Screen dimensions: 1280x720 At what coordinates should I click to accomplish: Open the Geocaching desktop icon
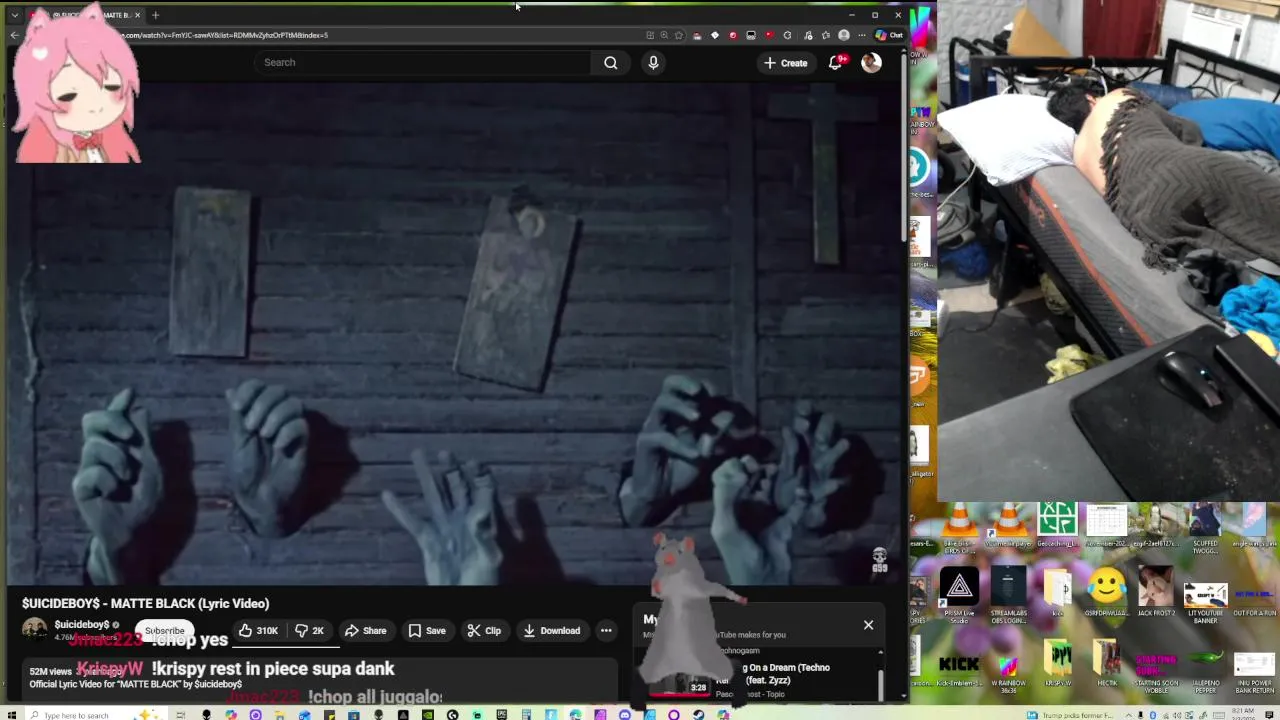(1057, 525)
